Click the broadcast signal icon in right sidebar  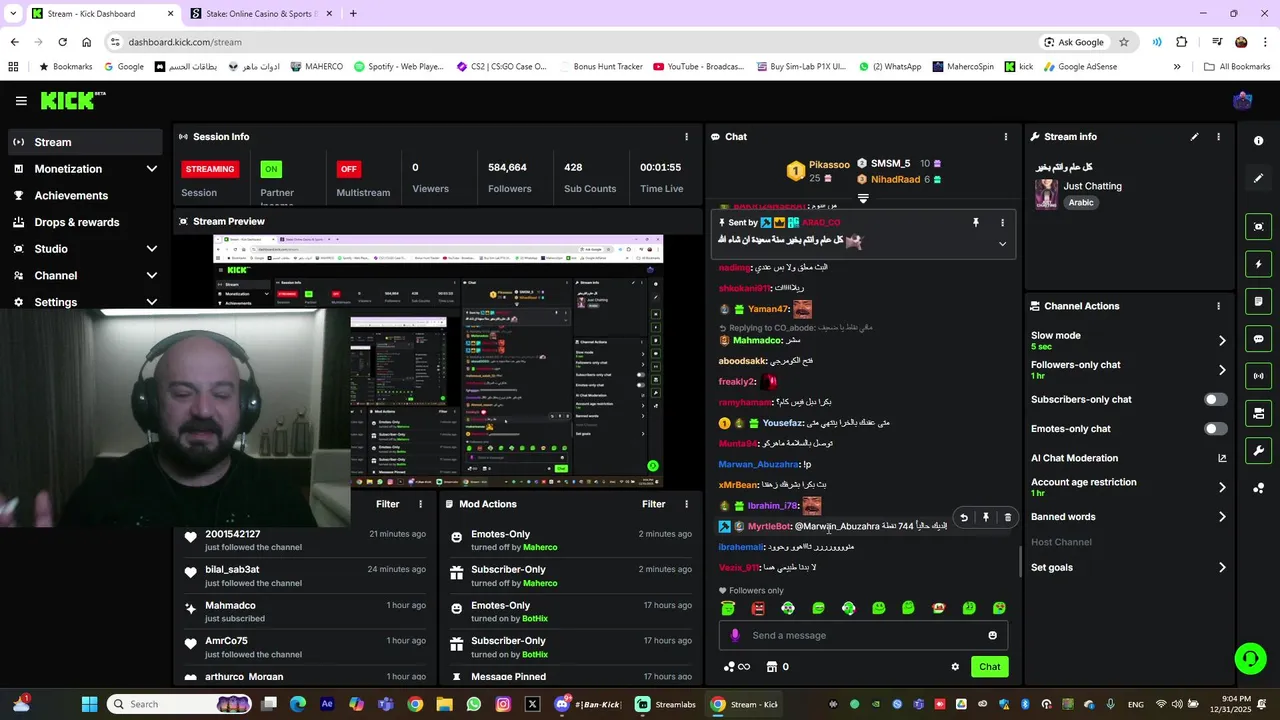coord(1259,376)
